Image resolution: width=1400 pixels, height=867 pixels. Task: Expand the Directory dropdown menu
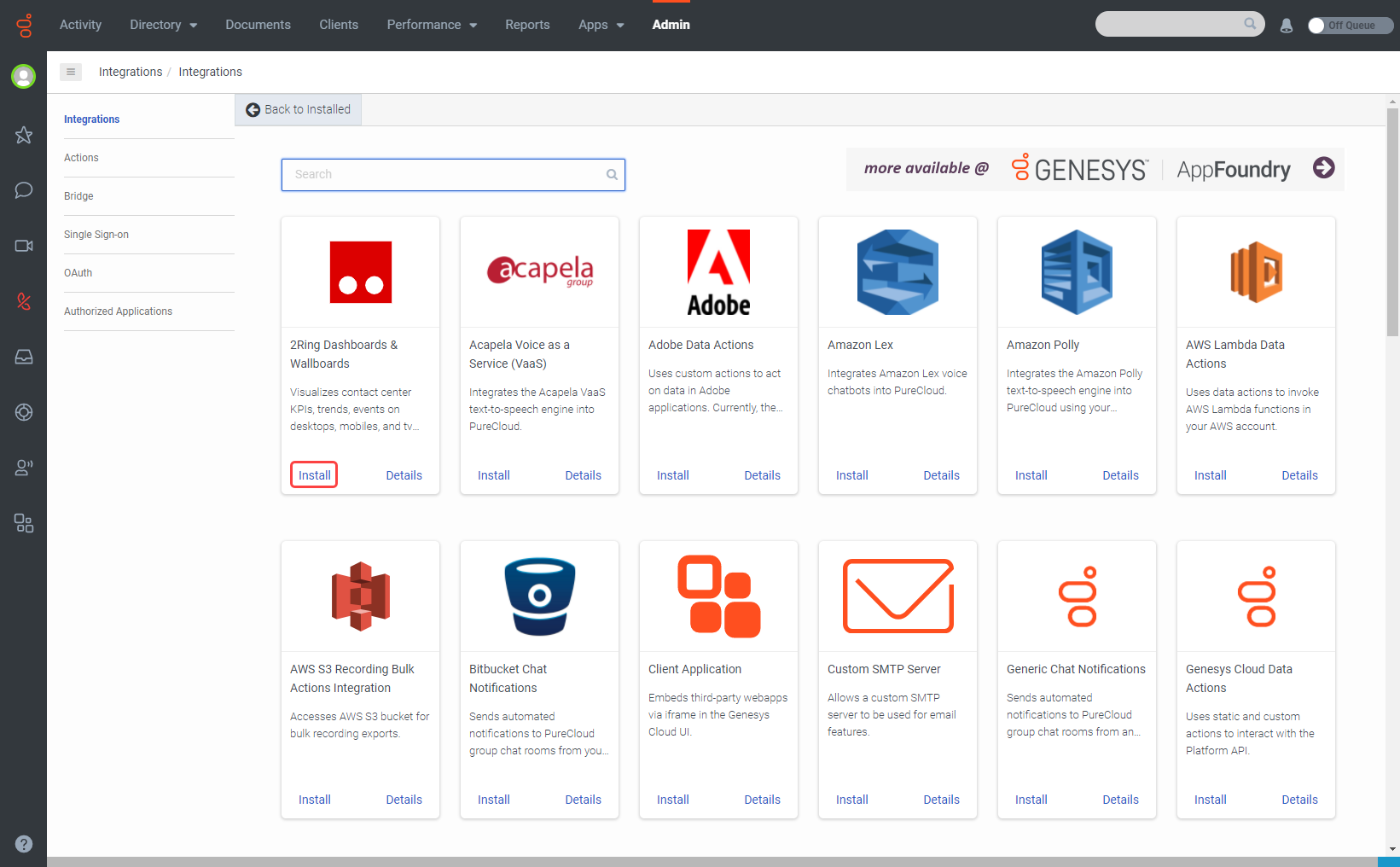point(163,25)
